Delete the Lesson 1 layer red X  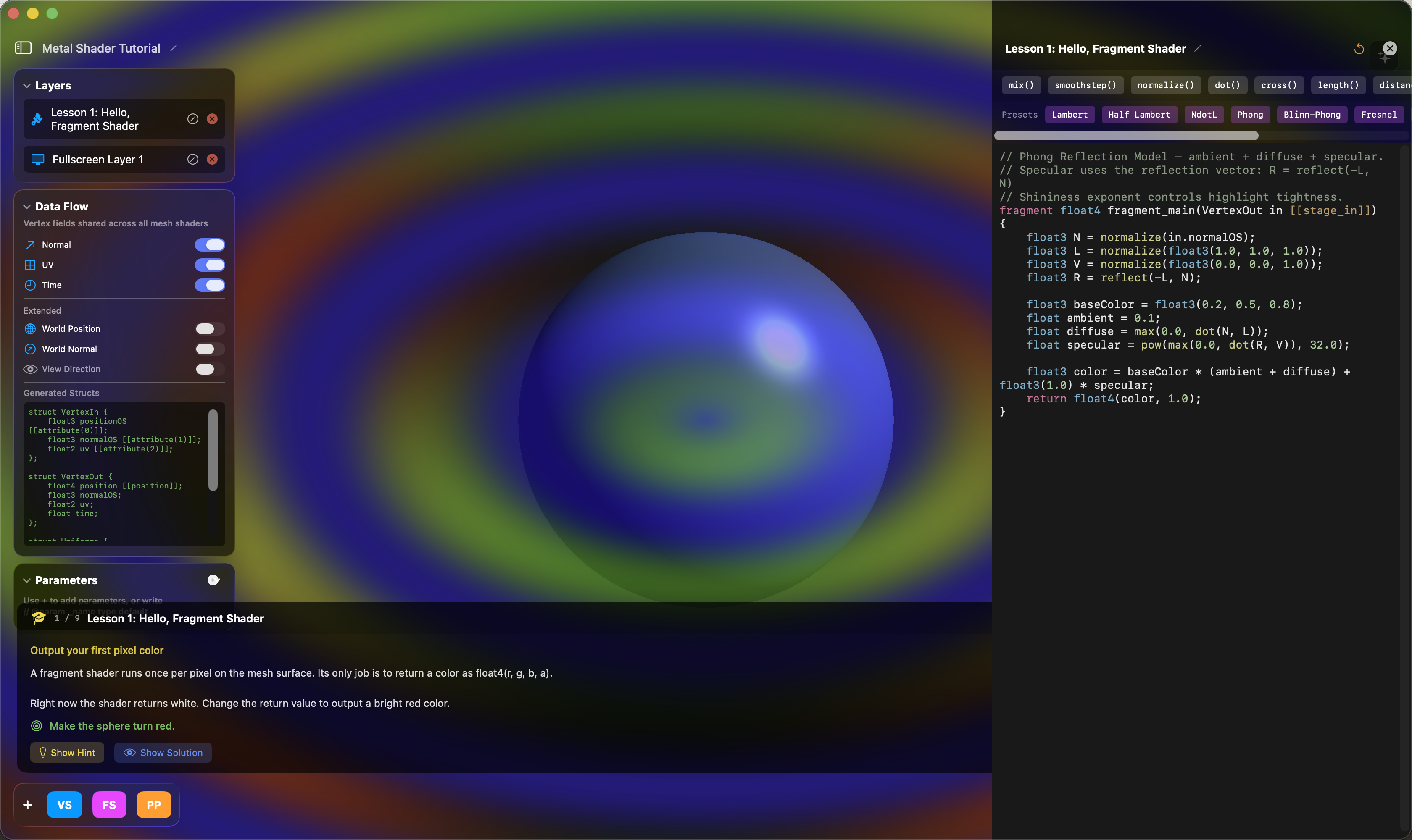[212, 119]
